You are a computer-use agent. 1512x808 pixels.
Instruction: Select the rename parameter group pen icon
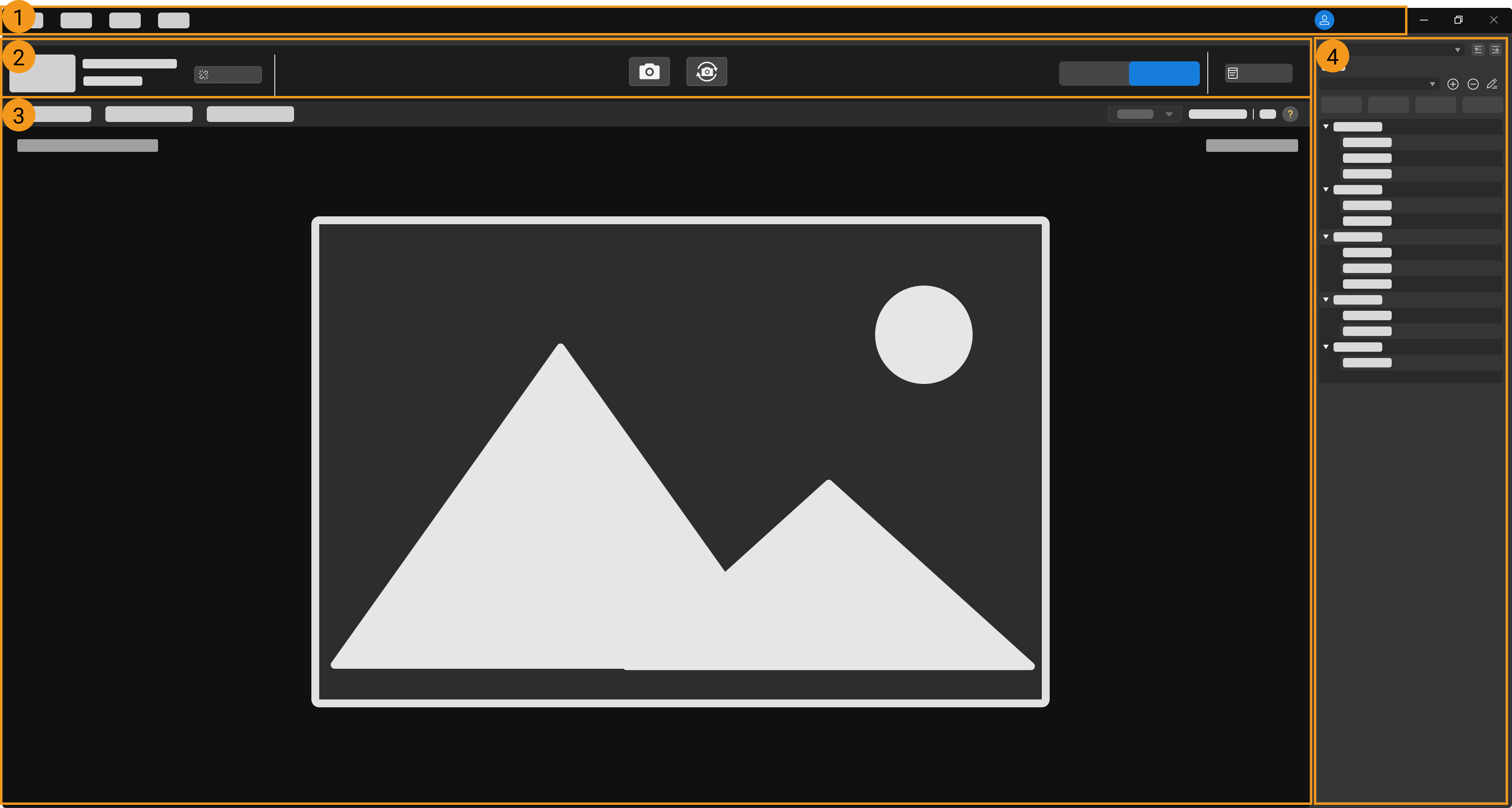click(1493, 84)
